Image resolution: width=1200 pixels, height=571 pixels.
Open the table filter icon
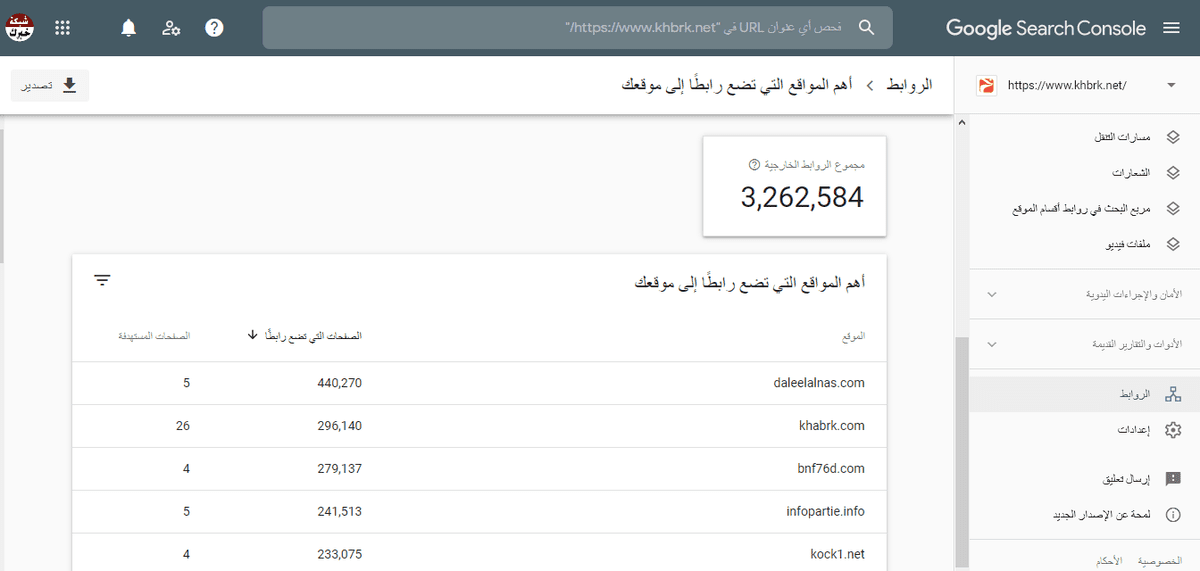[102, 280]
